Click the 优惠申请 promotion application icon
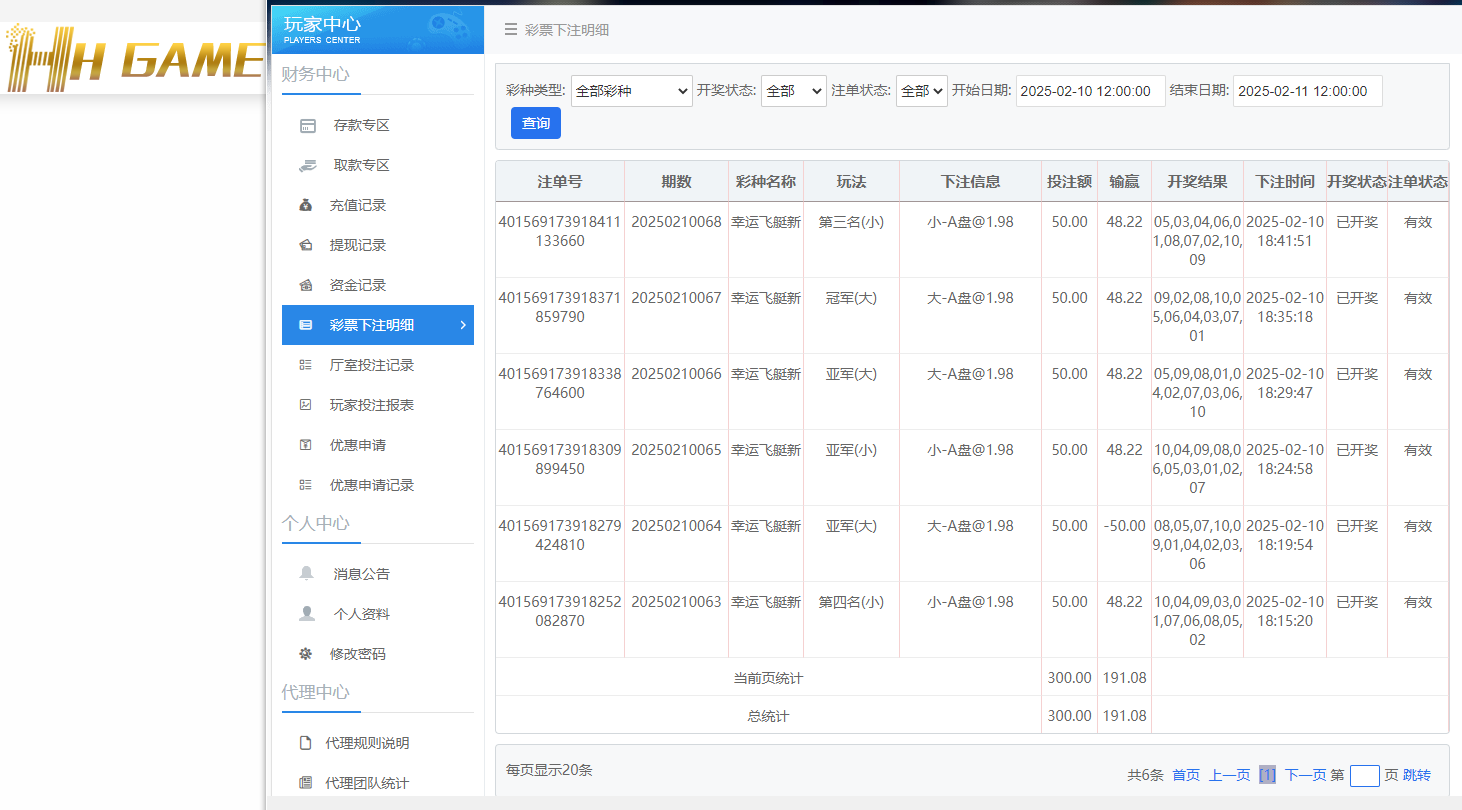Viewport: 1462px width, 810px height. [308, 445]
